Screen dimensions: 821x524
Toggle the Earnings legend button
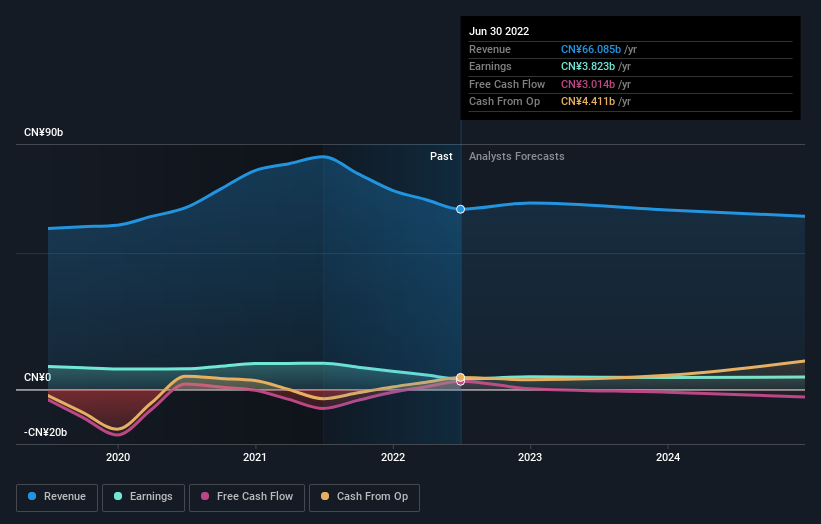[143, 497]
